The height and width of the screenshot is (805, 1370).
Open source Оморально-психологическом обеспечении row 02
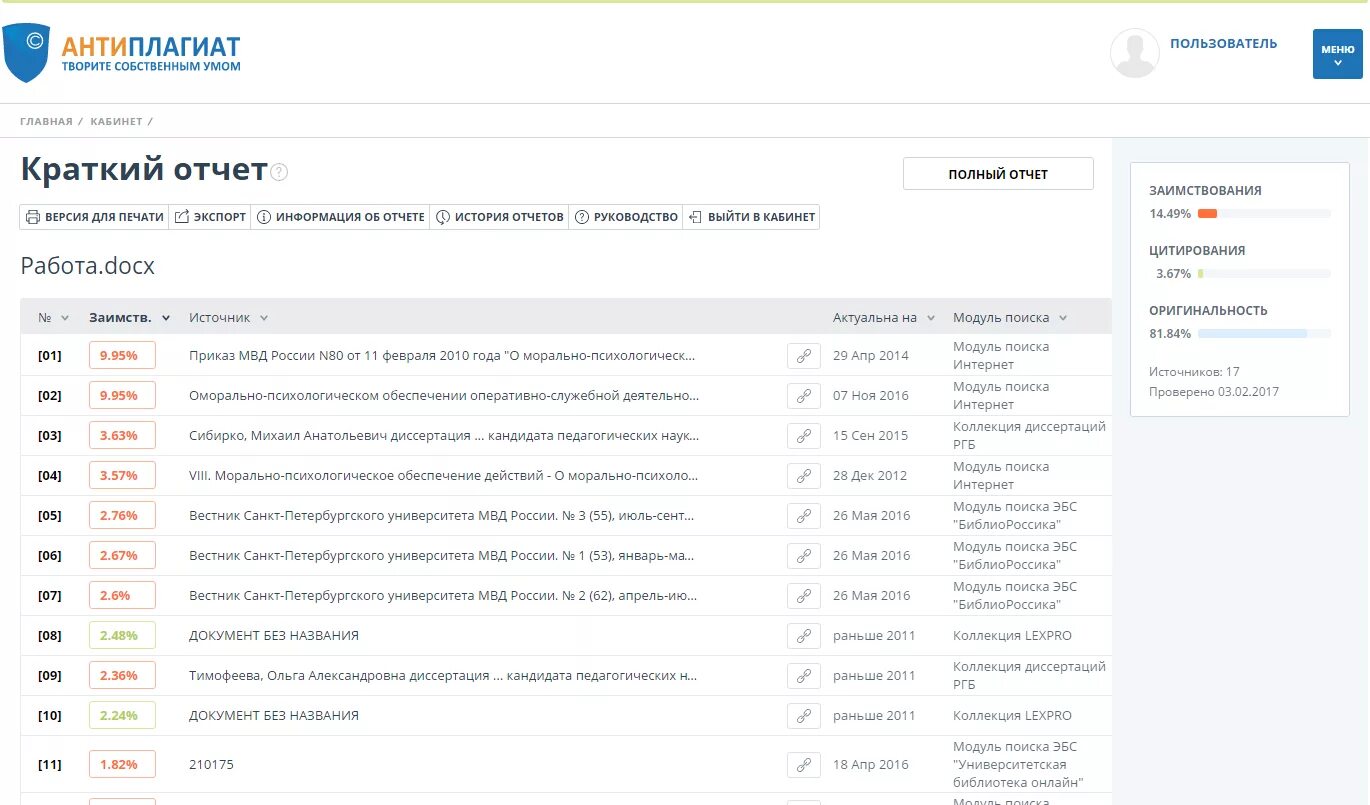(x=444, y=396)
